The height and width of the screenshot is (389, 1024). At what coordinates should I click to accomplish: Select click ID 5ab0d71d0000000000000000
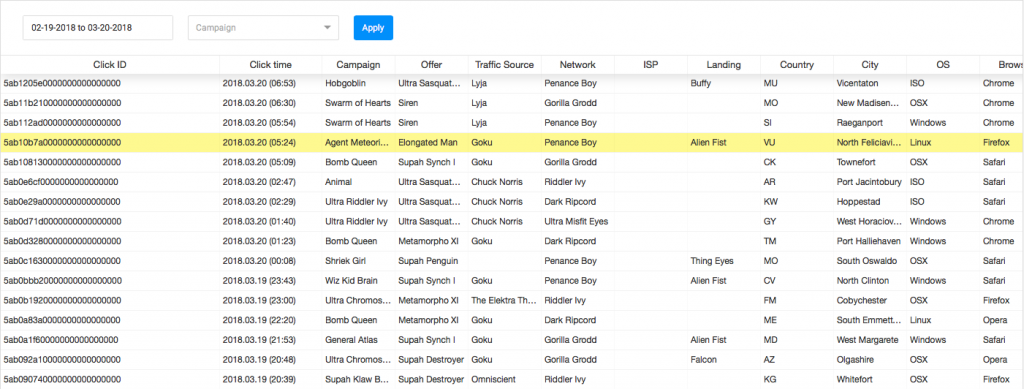click(x=62, y=221)
